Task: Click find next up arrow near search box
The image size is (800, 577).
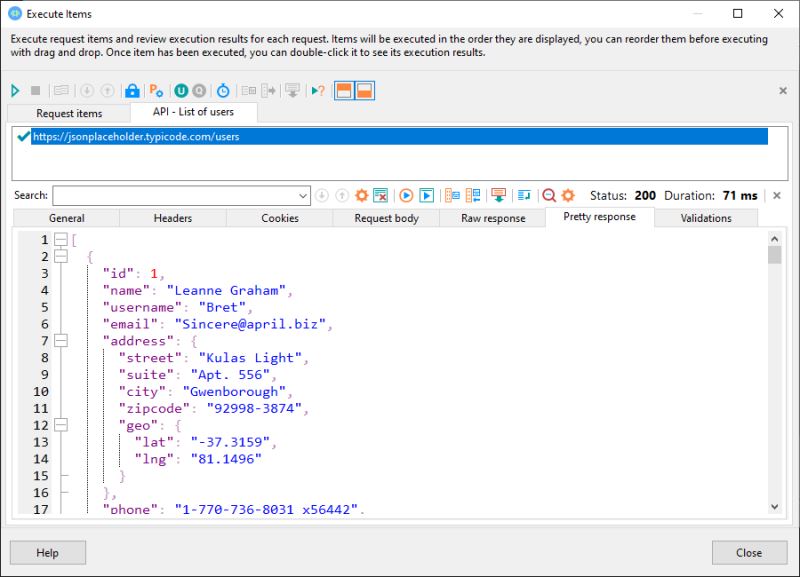Action: pyautogui.click(x=342, y=195)
